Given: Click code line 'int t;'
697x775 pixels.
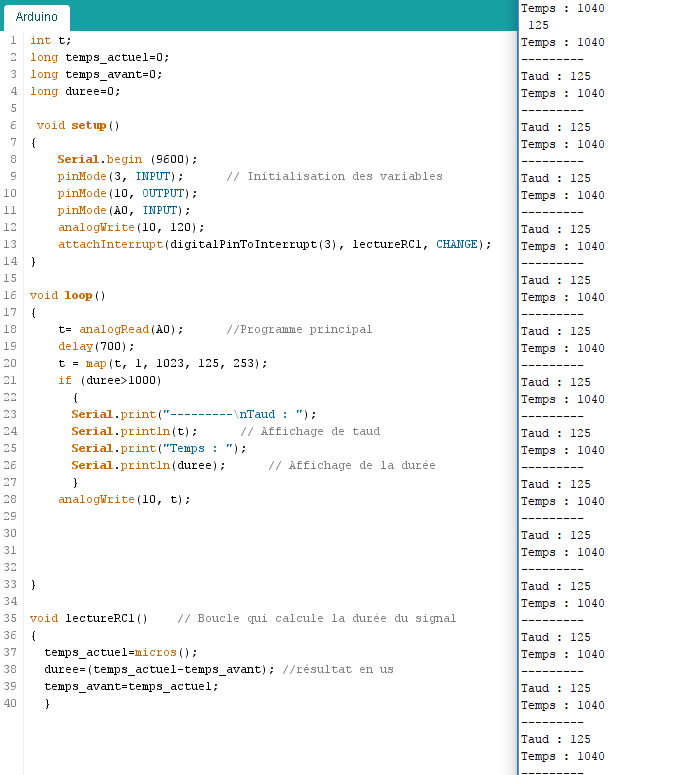Looking at the screenshot, I should tap(50, 41).
